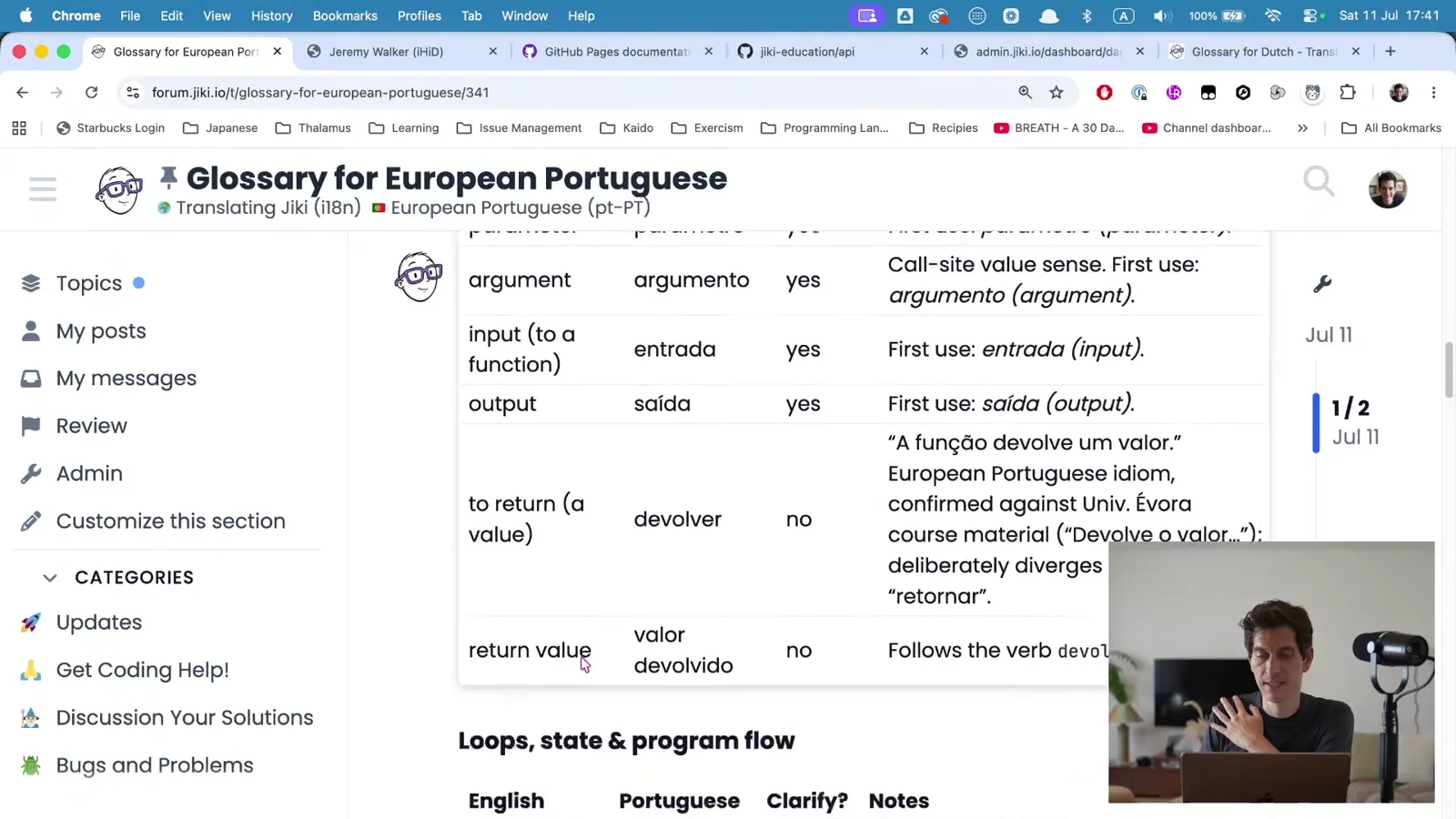Click the site info icon in address bar
1456x819 pixels.
point(133,92)
